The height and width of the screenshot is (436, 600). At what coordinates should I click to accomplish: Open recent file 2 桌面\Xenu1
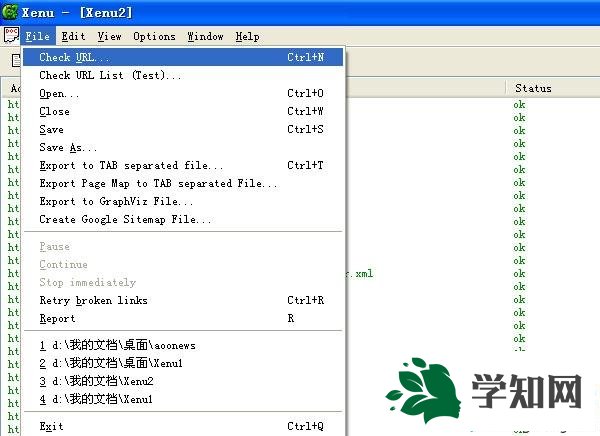(x=183, y=363)
